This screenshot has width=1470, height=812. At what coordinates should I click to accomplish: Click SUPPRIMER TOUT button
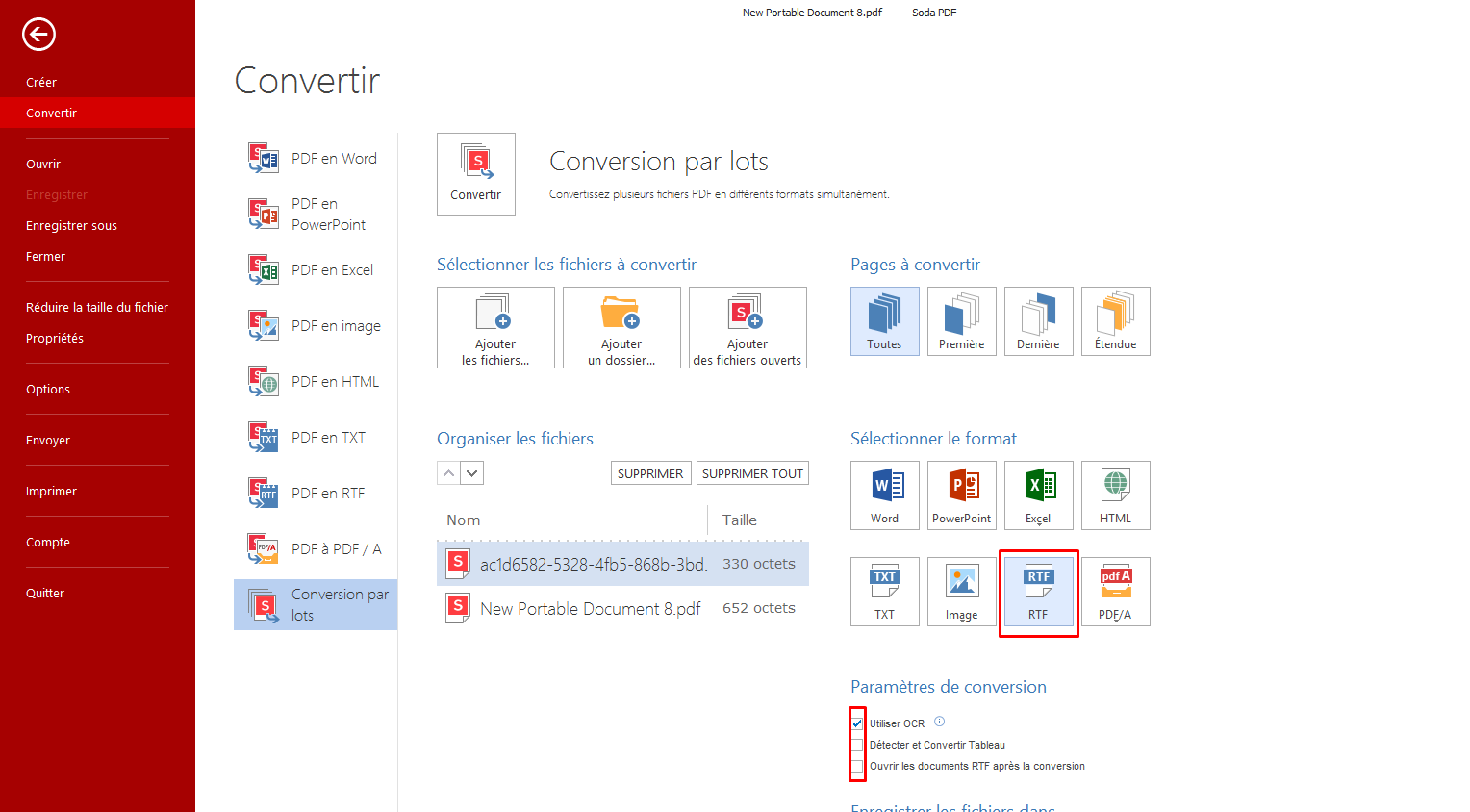tap(752, 473)
